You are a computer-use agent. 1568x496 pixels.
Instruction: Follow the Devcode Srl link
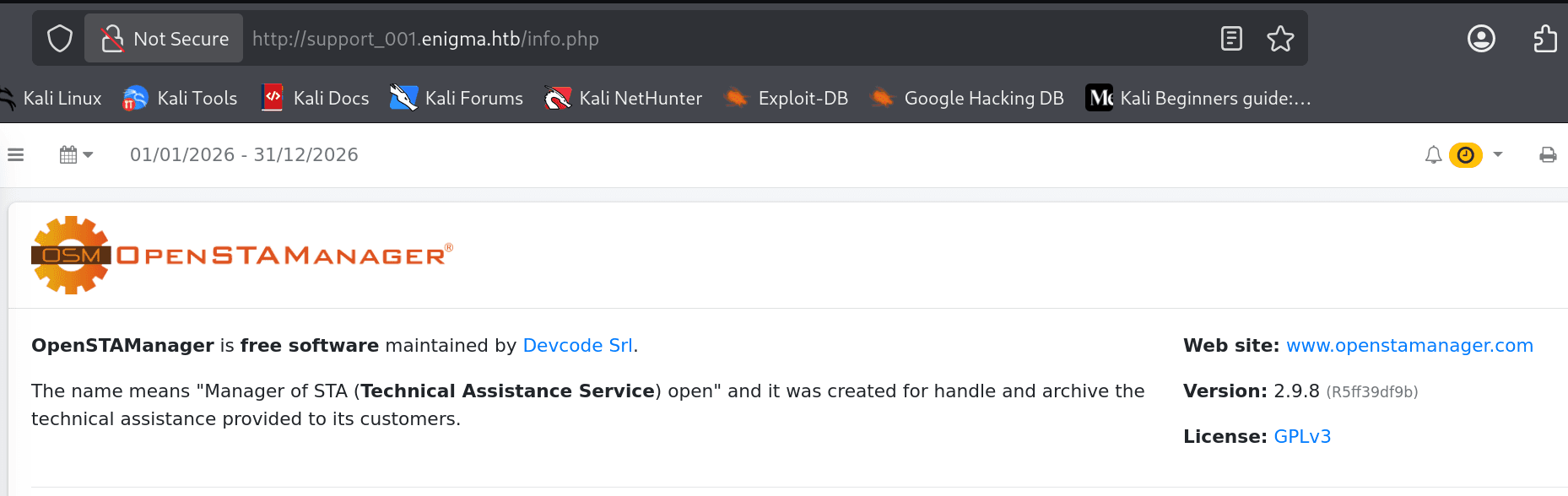point(577,345)
